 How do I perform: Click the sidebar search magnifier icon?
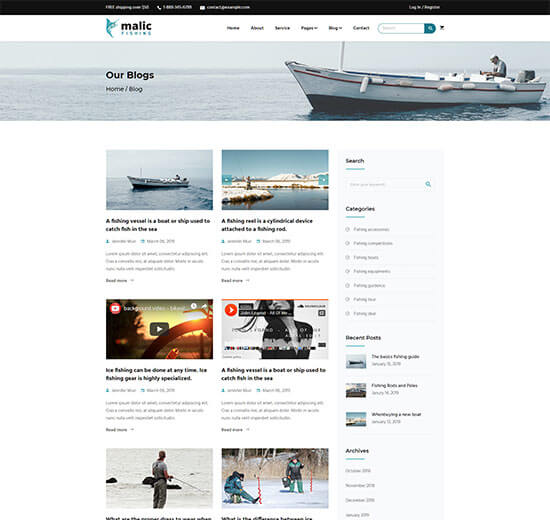tap(428, 184)
